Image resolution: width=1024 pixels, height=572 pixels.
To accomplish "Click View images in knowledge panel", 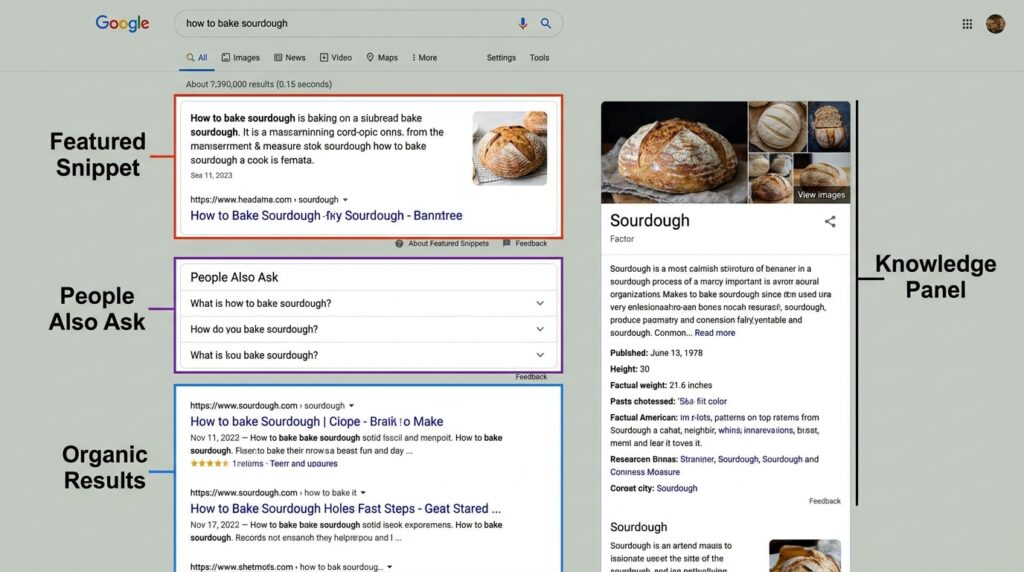I will click(821, 195).
